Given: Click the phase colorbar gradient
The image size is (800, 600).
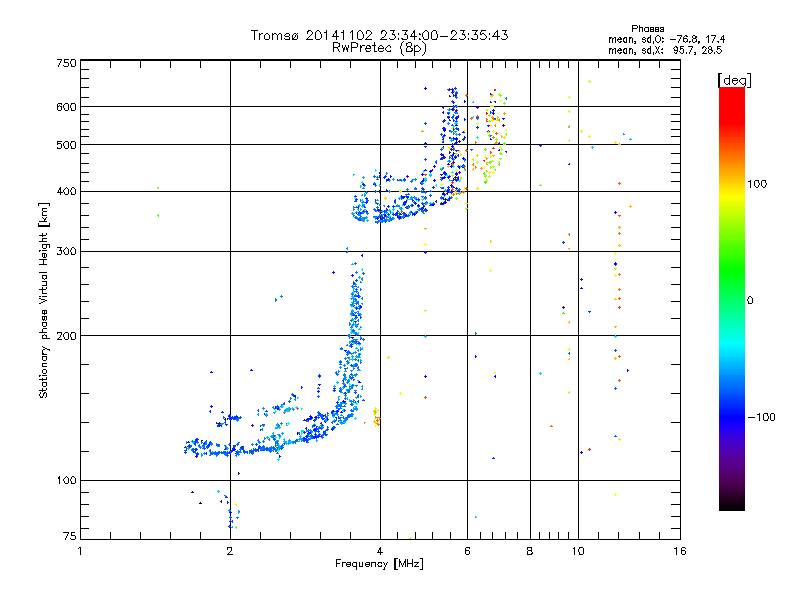Looking at the screenshot, I should (x=732, y=298).
